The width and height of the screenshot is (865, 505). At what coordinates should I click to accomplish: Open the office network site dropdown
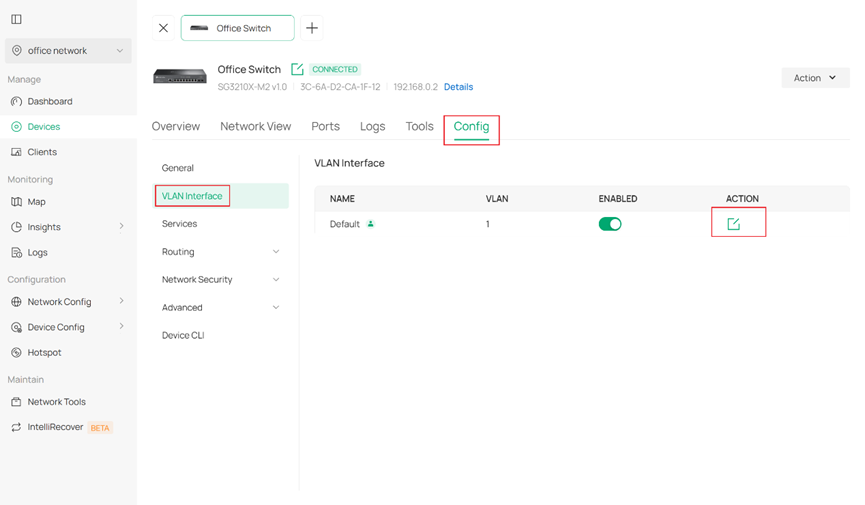click(x=68, y=51)
